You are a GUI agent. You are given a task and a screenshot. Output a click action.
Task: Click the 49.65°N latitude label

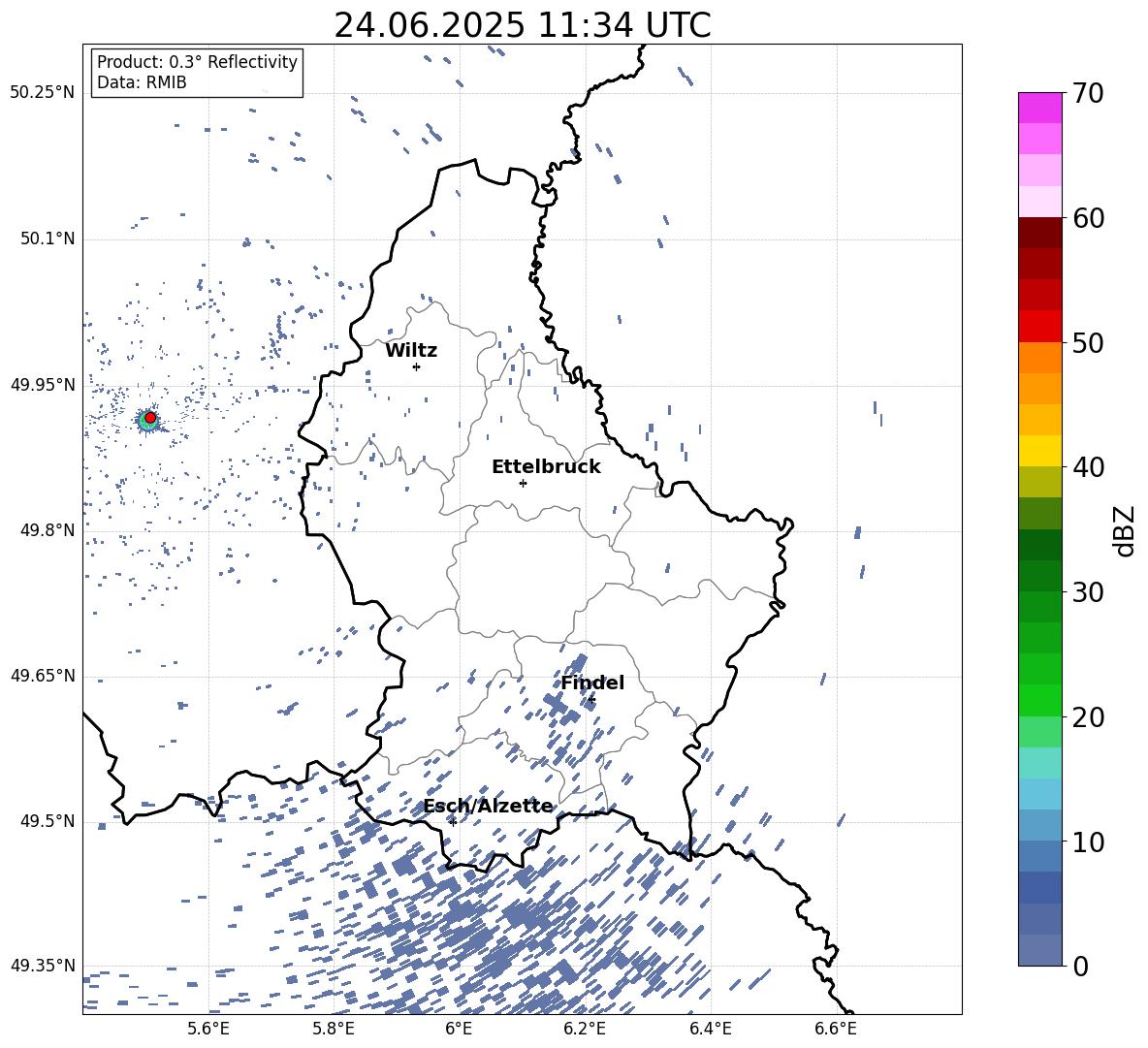(x=43, y=675)
